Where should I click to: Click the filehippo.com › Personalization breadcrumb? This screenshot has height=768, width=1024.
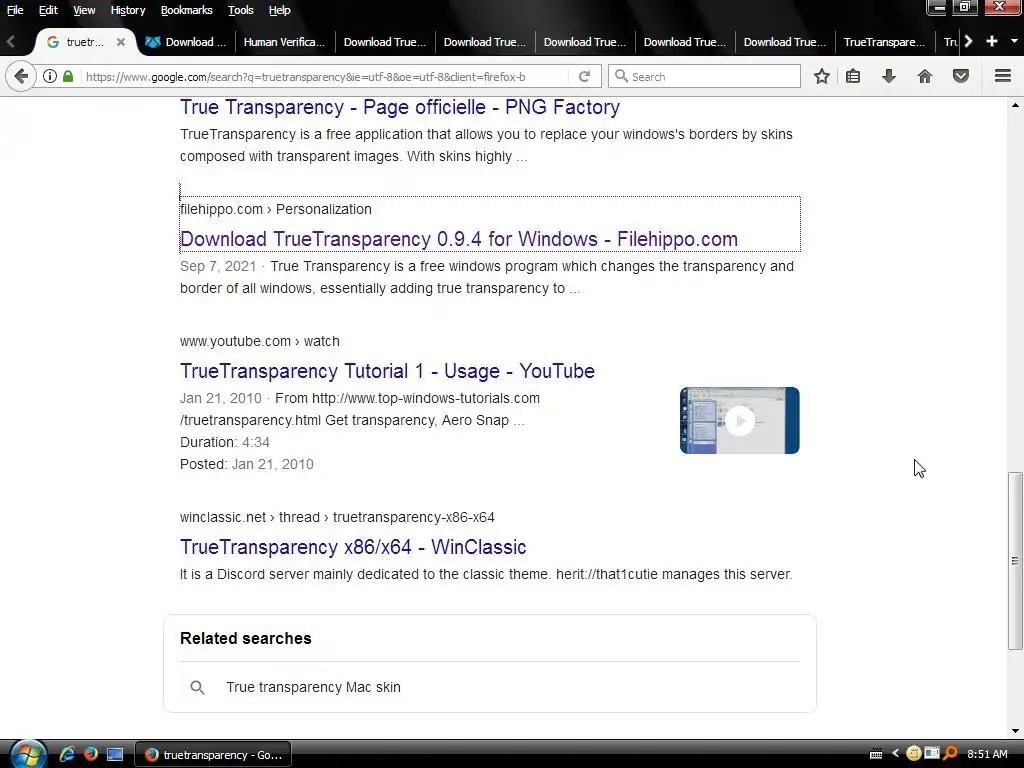(x=276, y=209)
